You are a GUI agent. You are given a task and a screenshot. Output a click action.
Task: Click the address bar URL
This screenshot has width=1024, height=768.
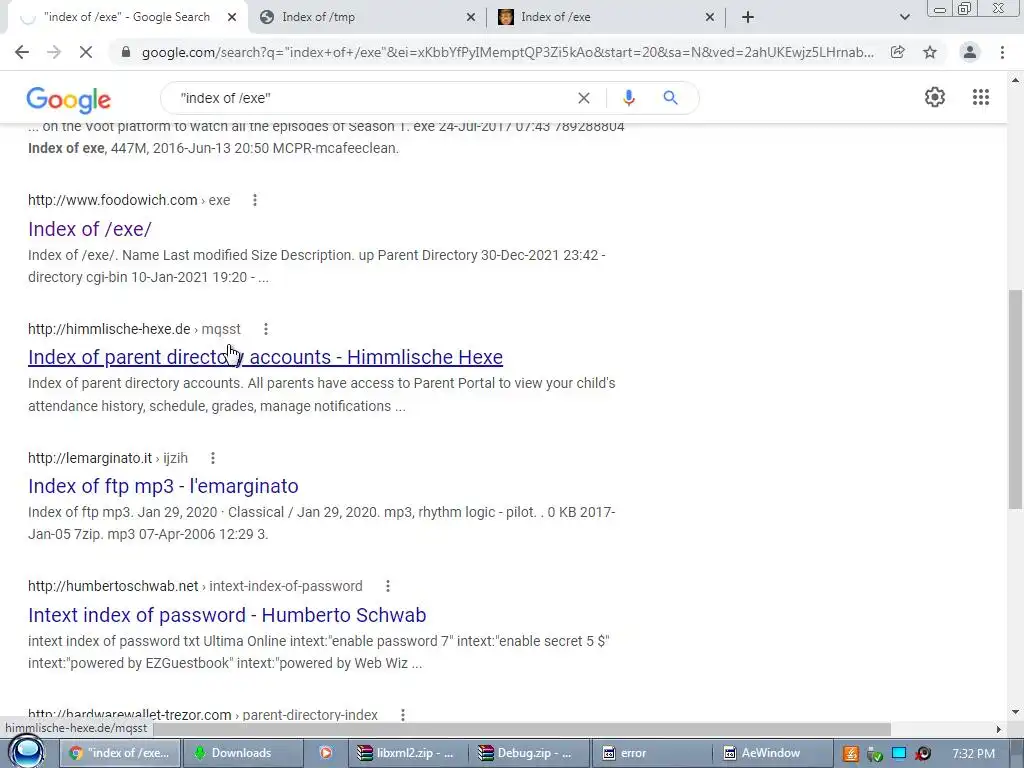pos(507,52)
